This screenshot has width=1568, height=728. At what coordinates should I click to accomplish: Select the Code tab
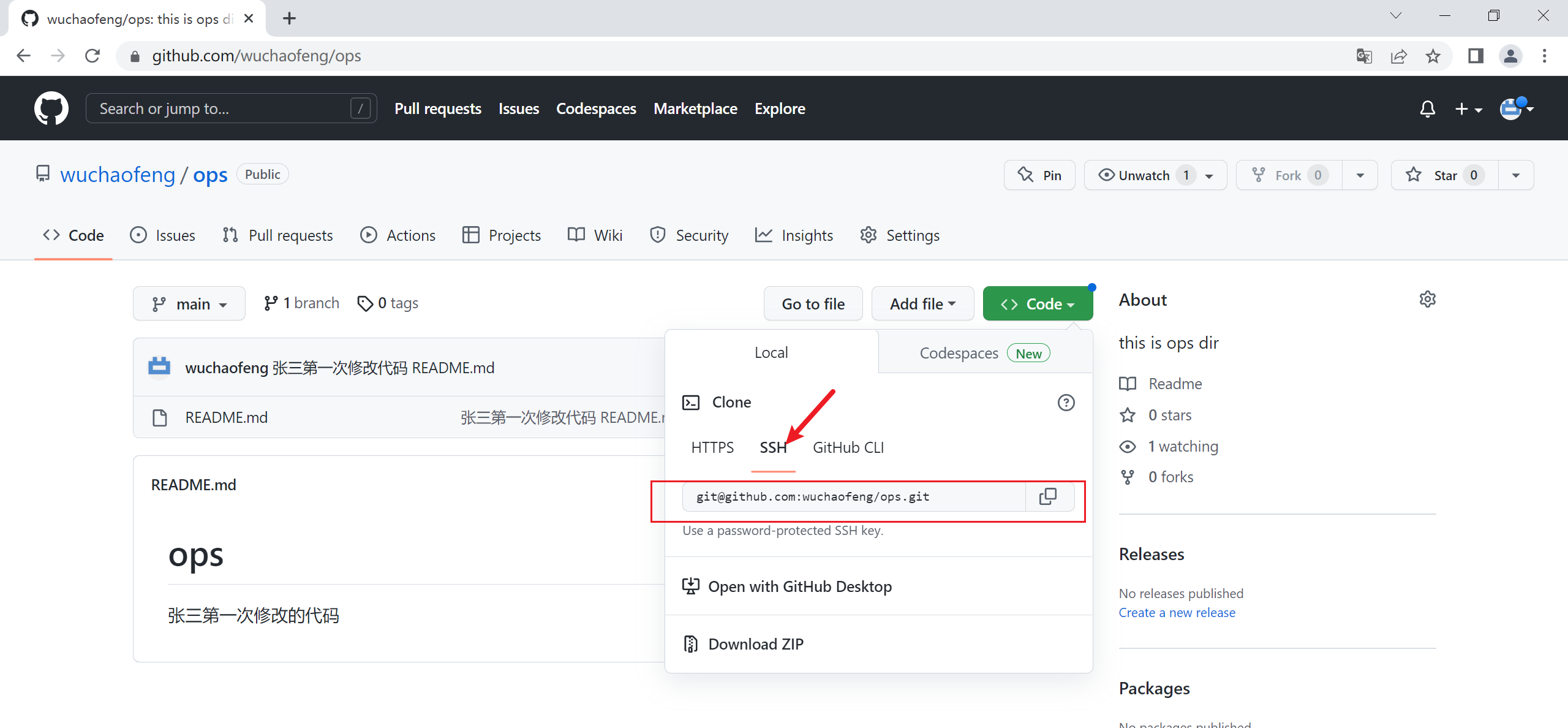pyautogui.click(x=73, y=235)
